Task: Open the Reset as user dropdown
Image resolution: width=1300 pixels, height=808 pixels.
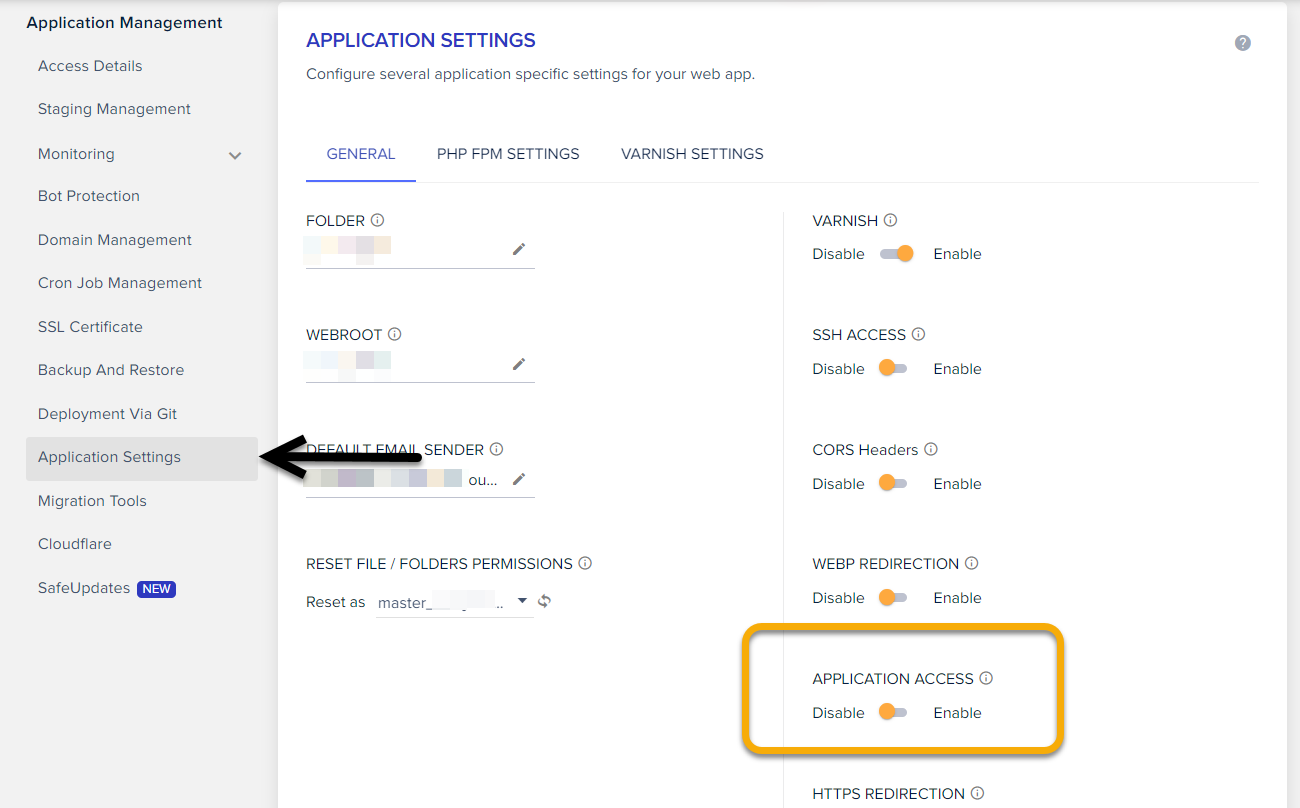Action: [522, 601]
